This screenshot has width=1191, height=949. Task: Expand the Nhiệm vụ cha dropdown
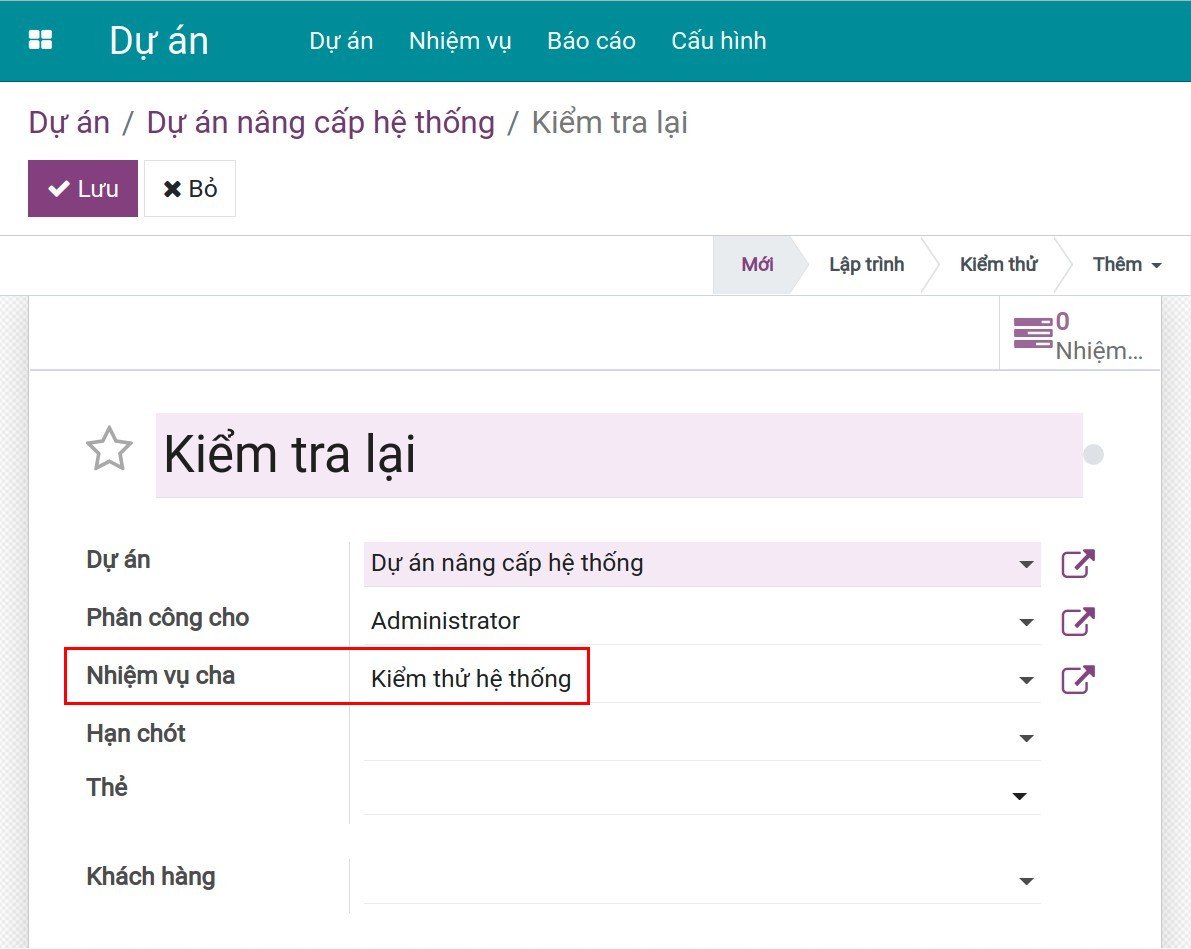tap(1026, 680)
